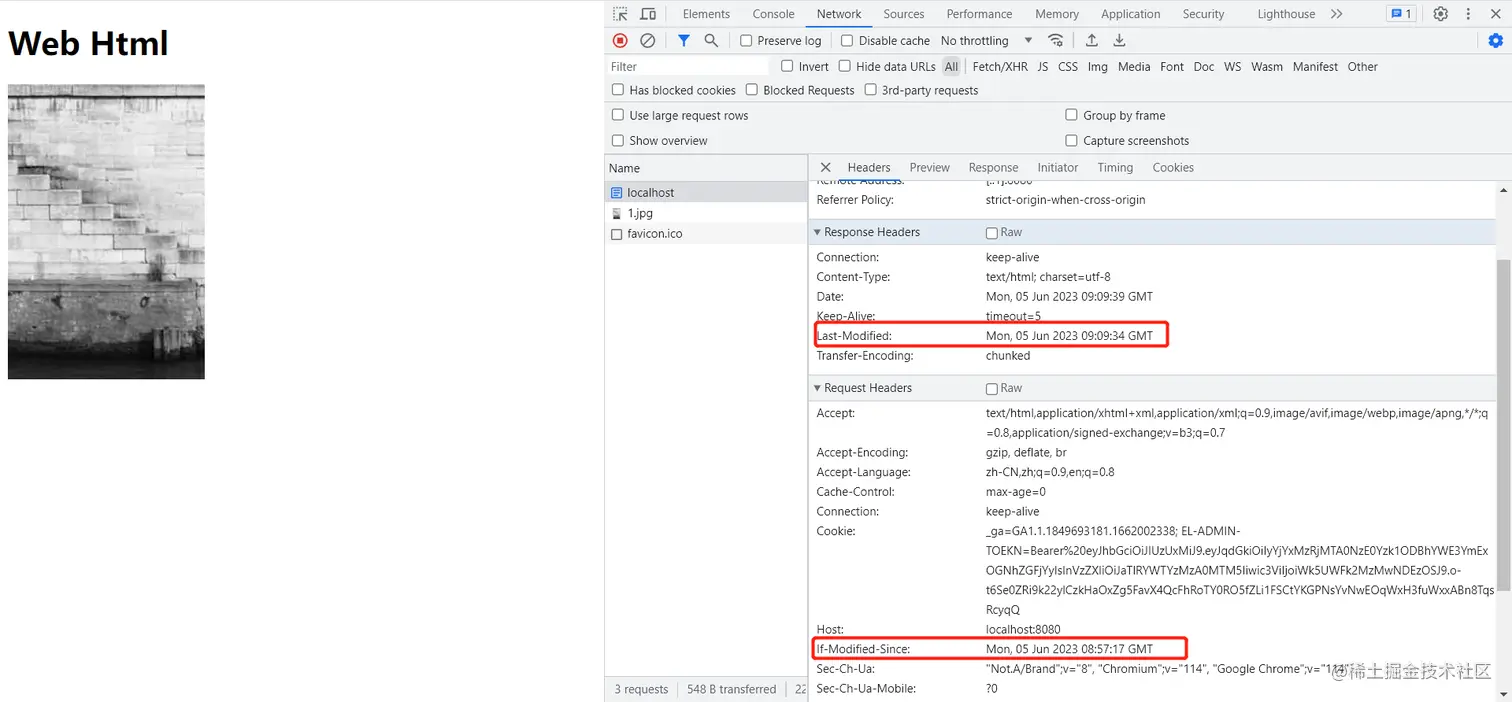Close the request details pane
Viewport: 1512px width, 702px height.
[x=825, y=167]
